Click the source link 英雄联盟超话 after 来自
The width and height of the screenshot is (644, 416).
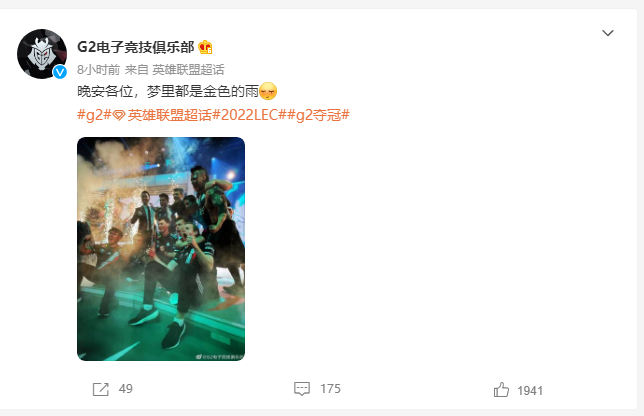coord(188,70)
